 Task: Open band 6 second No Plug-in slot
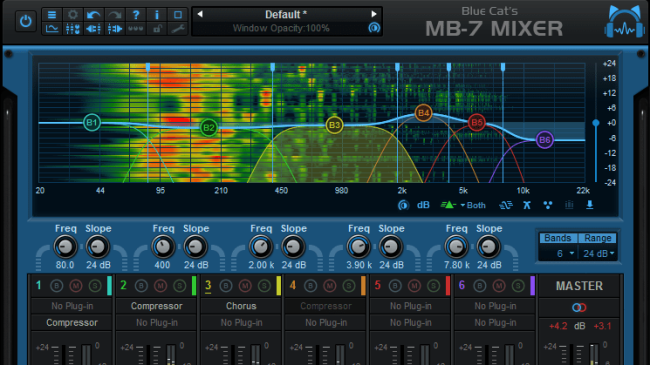point(495,323)
